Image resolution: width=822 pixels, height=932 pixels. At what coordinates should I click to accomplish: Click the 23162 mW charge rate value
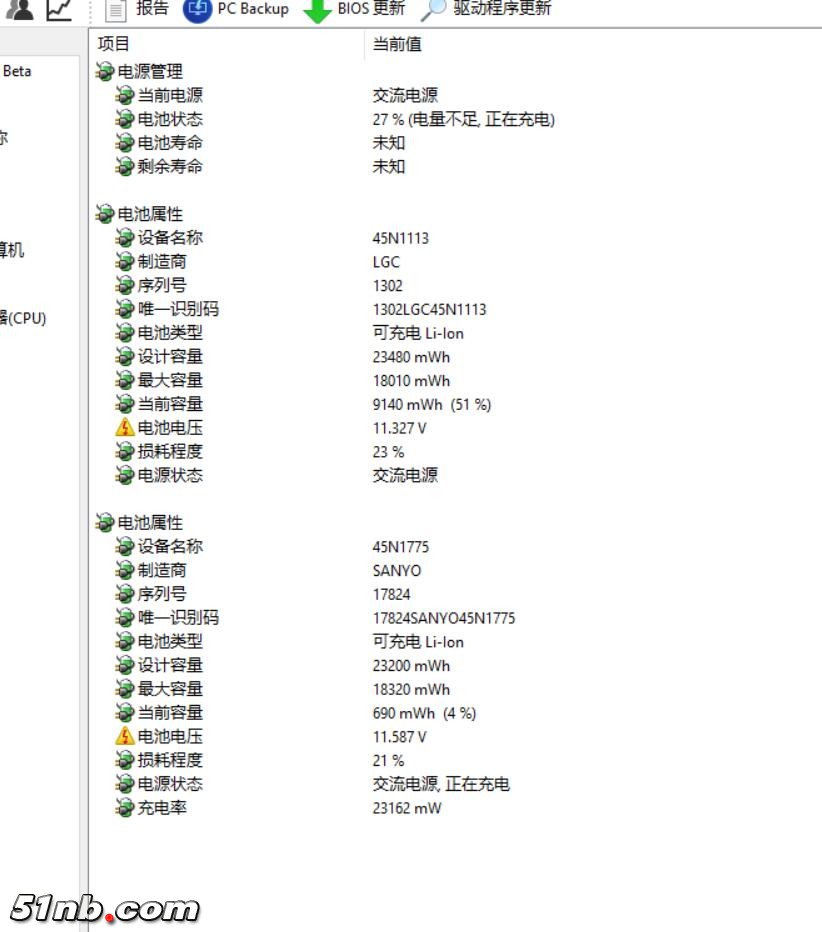(x=406, y=808)
